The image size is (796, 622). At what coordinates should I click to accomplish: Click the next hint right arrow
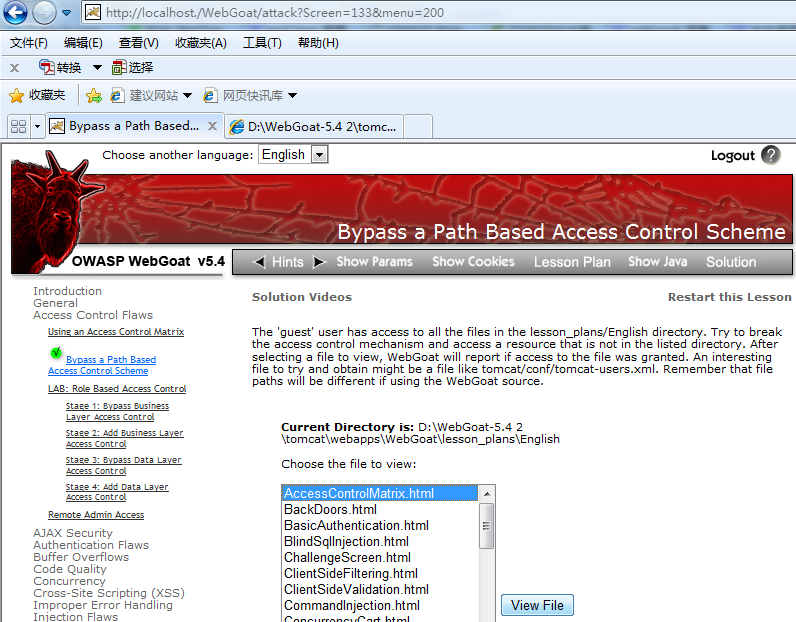pos(319,262)
